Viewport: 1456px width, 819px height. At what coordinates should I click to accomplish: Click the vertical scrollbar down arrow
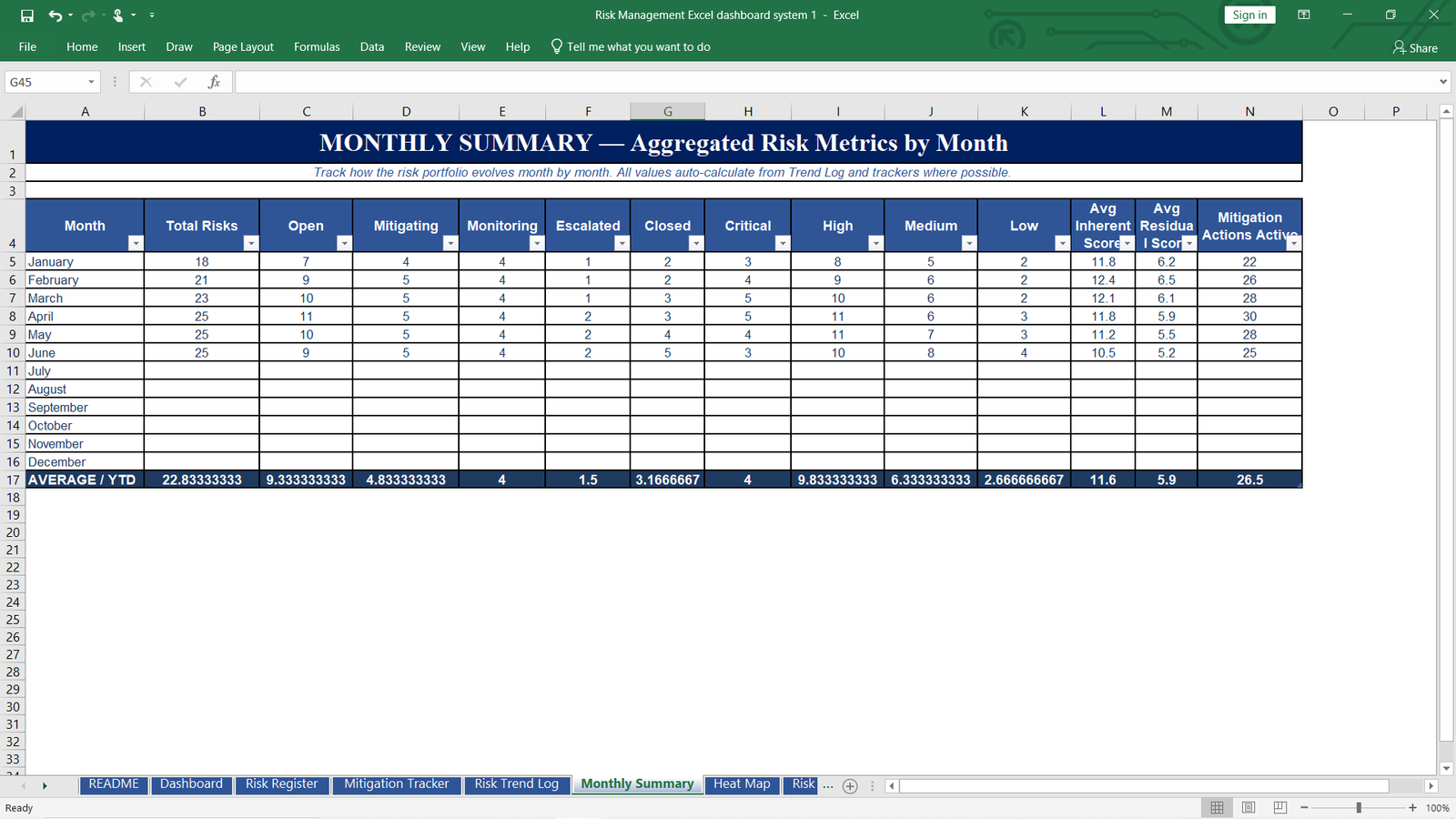click(x=1446, y=768)
